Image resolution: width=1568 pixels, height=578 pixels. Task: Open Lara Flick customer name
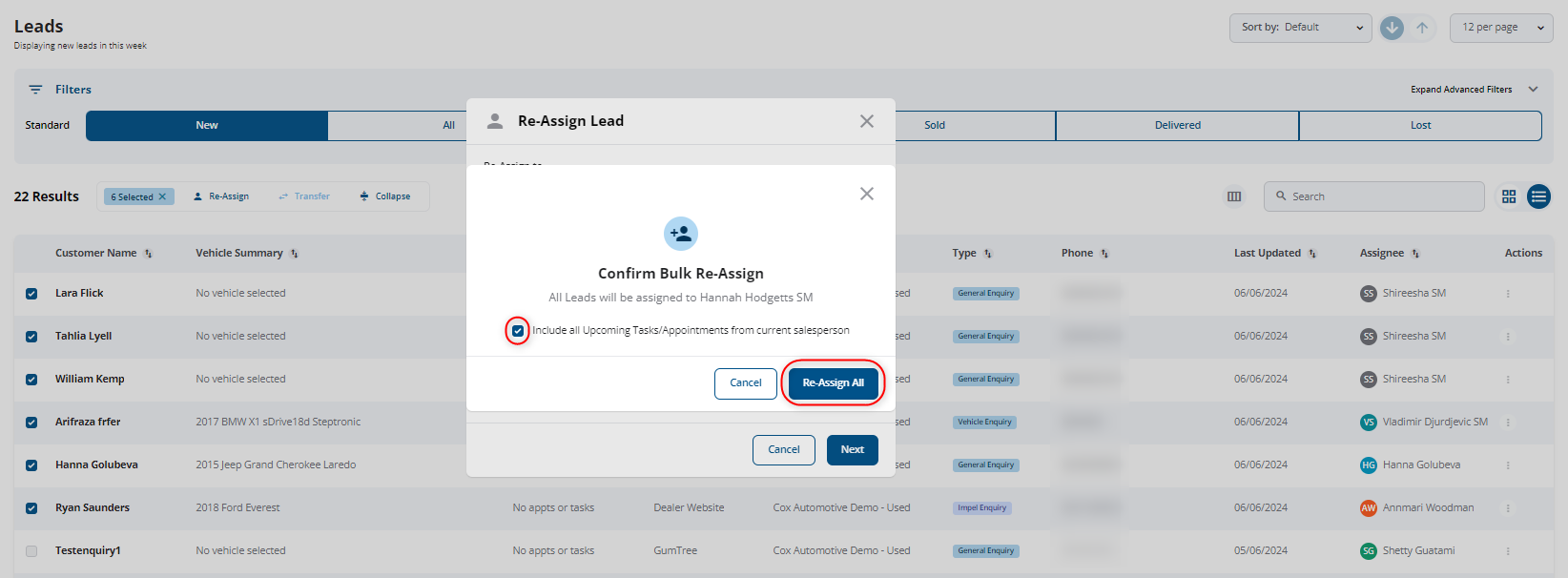coord(79,293)
